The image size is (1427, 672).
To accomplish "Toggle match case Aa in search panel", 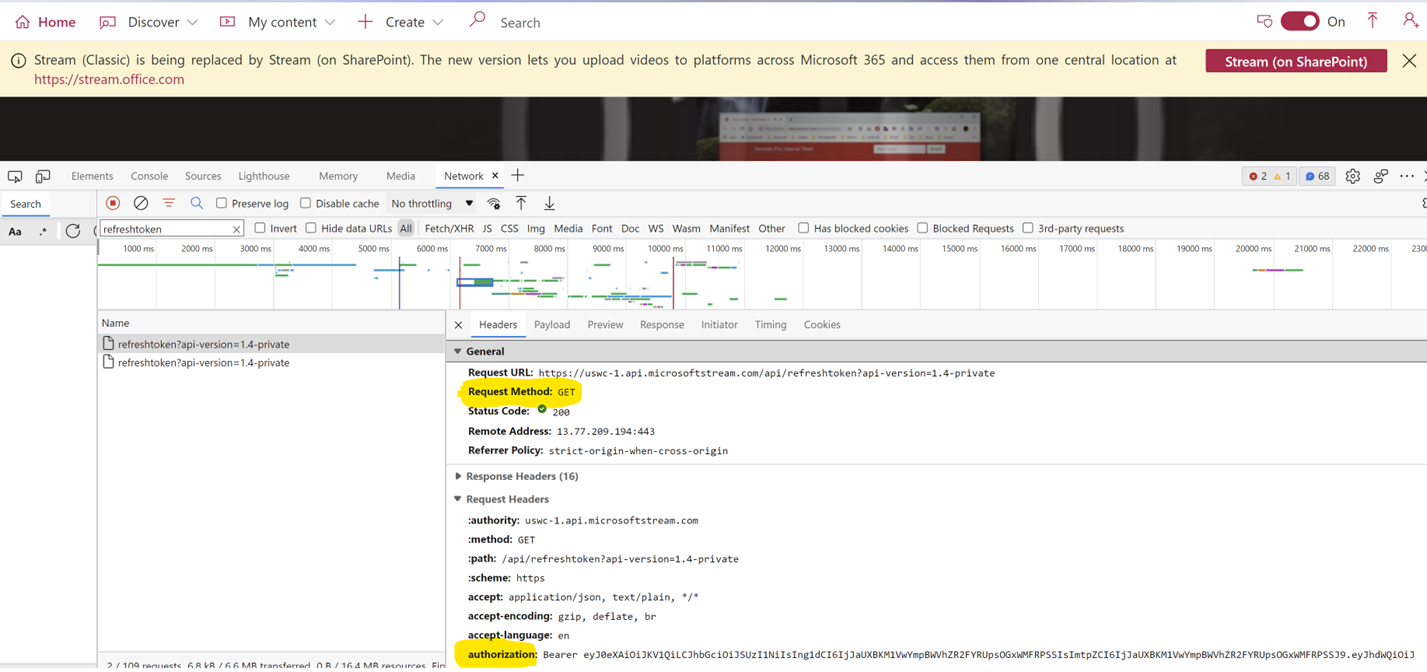I will point(15,231).
